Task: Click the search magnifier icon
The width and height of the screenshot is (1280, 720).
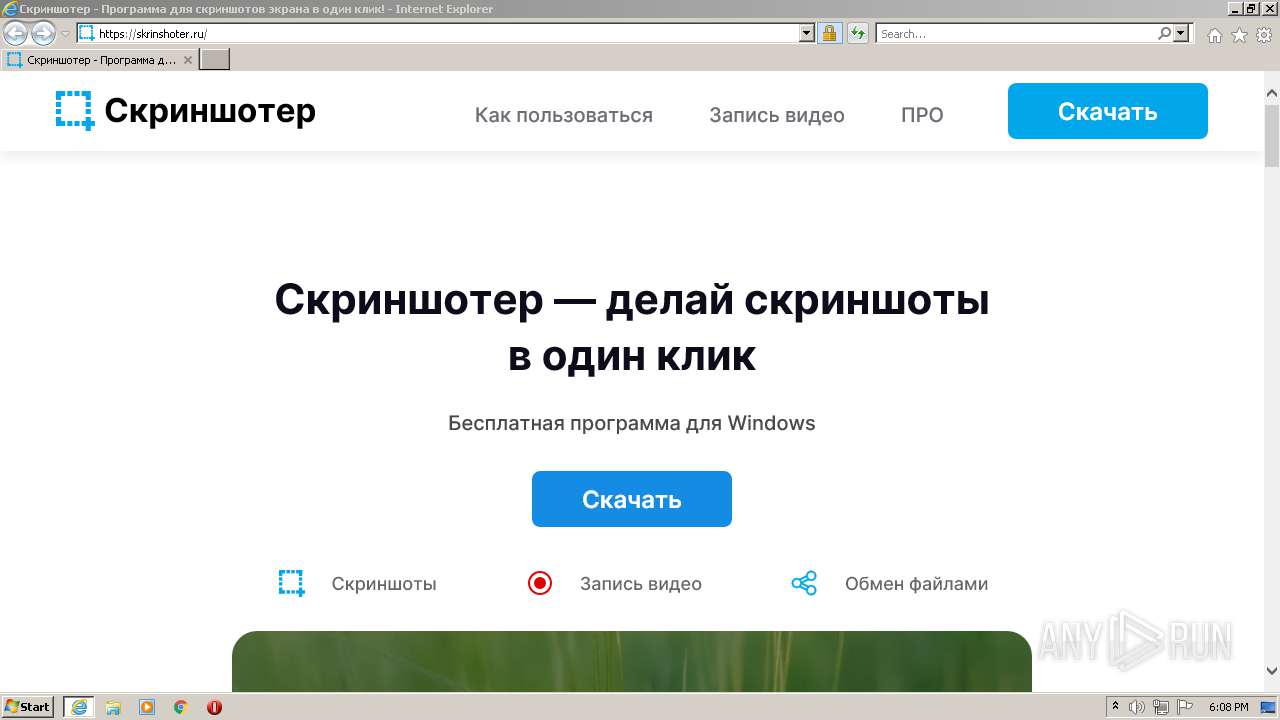Action: tap(1164, 33)
